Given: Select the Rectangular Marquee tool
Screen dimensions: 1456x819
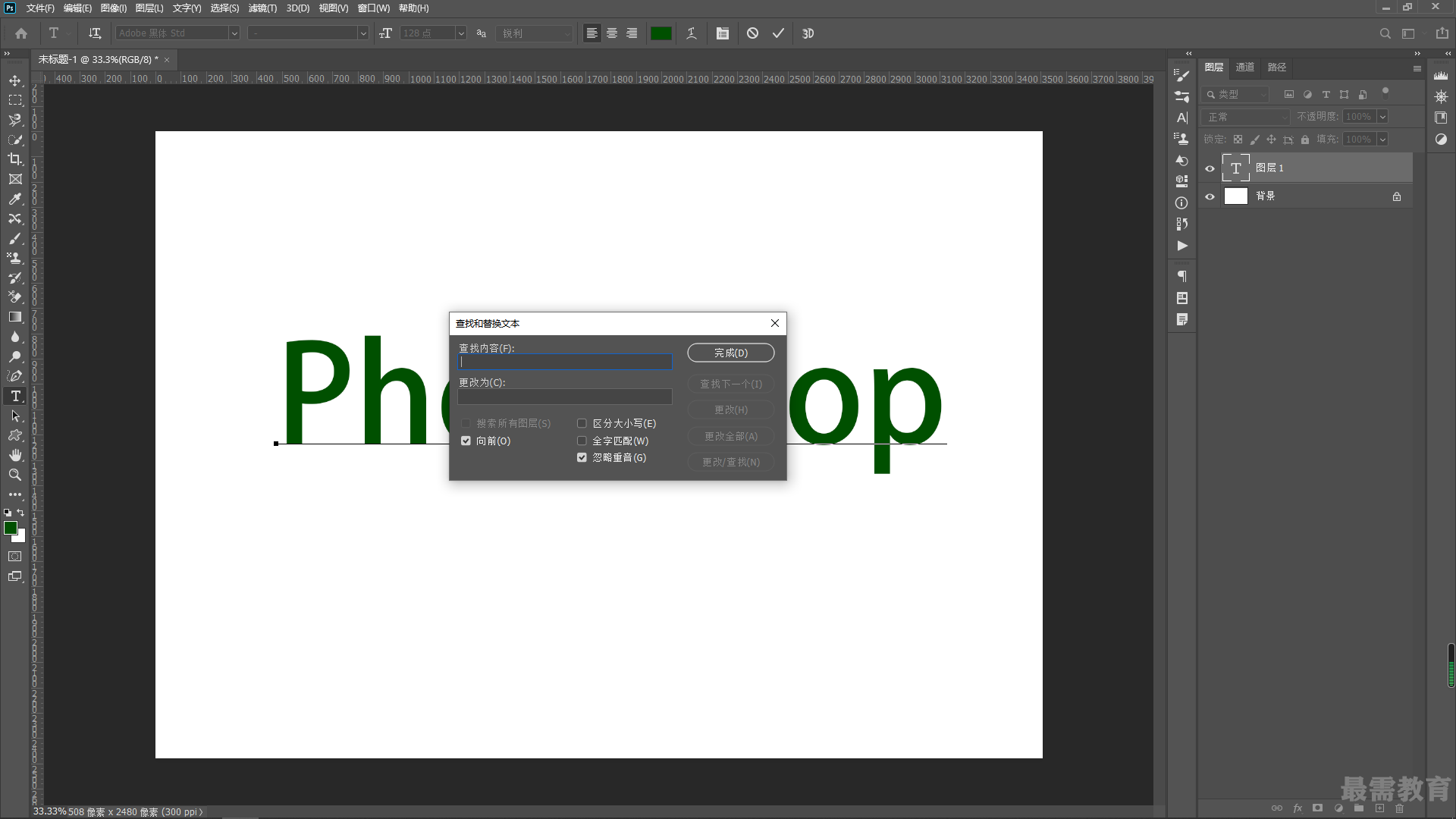Looking at the screenshot, I should point(15,100).
